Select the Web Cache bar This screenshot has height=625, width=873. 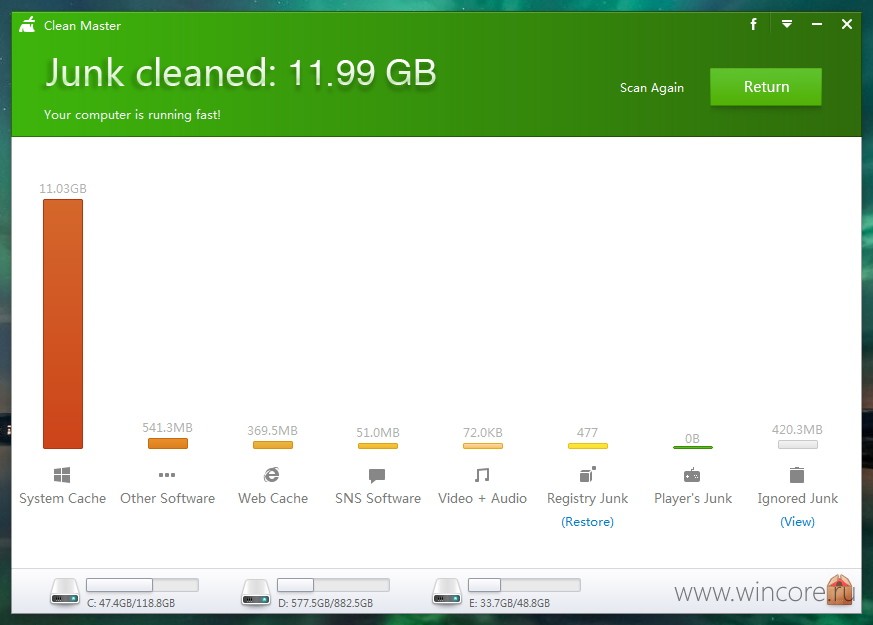tap(273, 445)
